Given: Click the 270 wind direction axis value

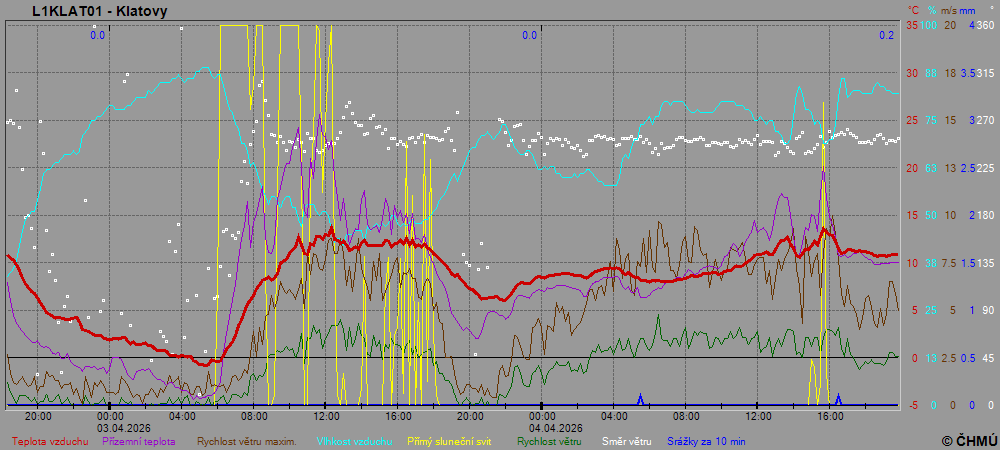Looking at the screenshot, I should (985, 120).
